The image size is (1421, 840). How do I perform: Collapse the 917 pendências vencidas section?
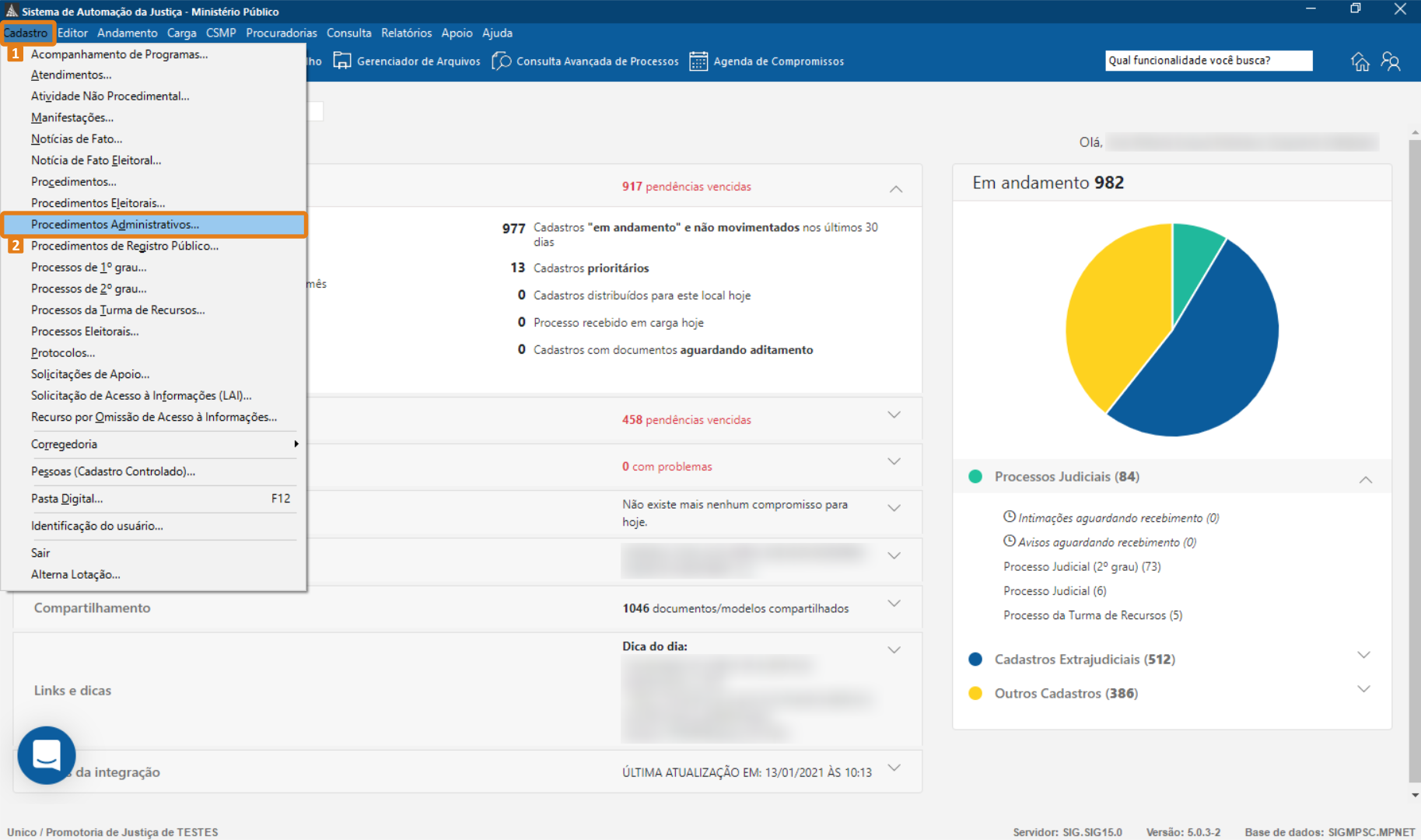(896, 188)
